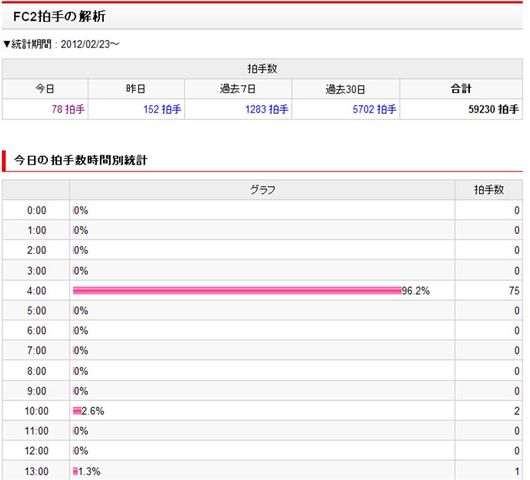This screenshot has height=480, width=530.
Task: Click the 過去7日 column header
Action: click(x=238, y=89)
